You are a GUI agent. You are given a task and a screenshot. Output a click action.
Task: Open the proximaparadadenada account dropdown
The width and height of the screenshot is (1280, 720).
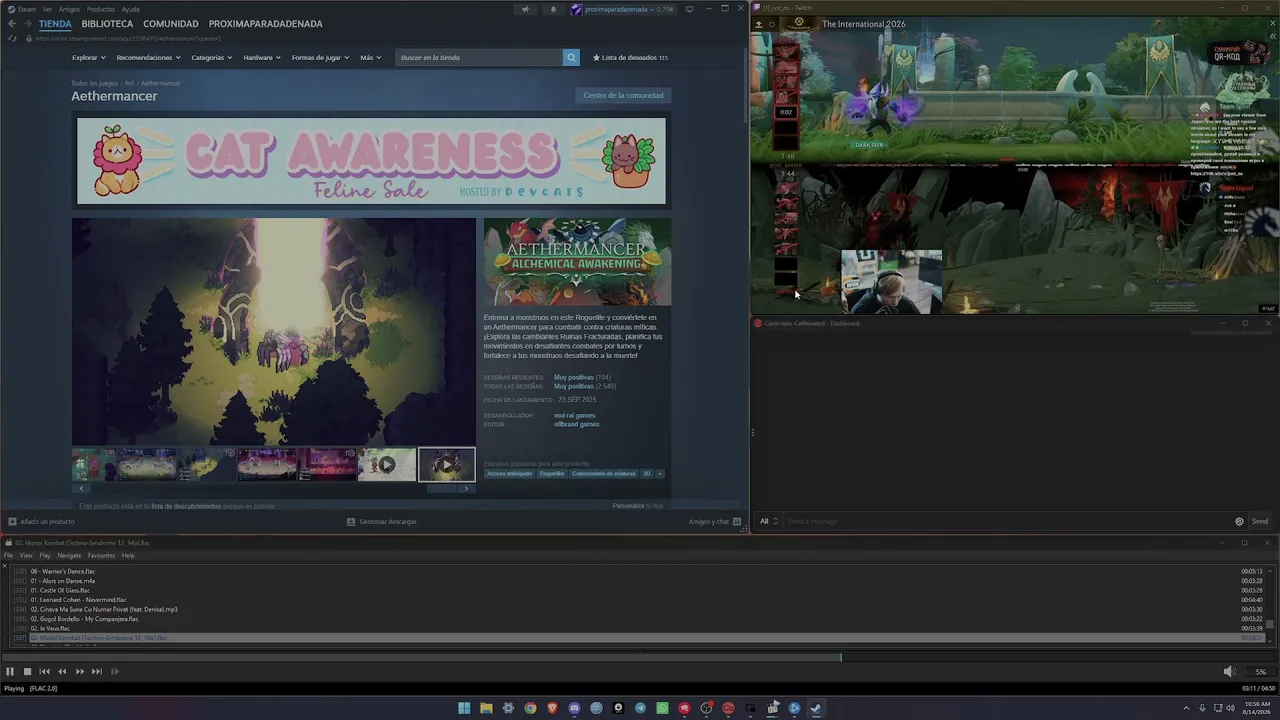pyautogui.click(x=621, y=9)
